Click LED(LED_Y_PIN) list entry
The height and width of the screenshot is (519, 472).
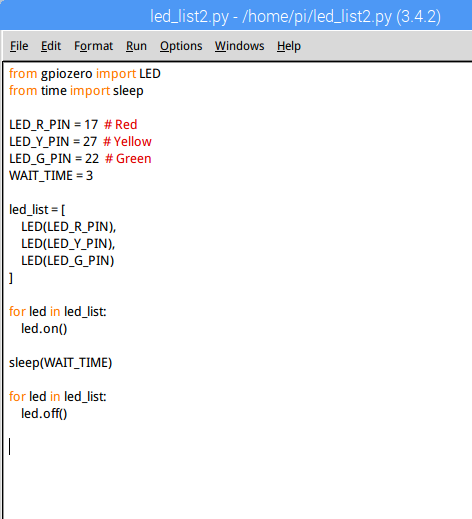(68, 244)
